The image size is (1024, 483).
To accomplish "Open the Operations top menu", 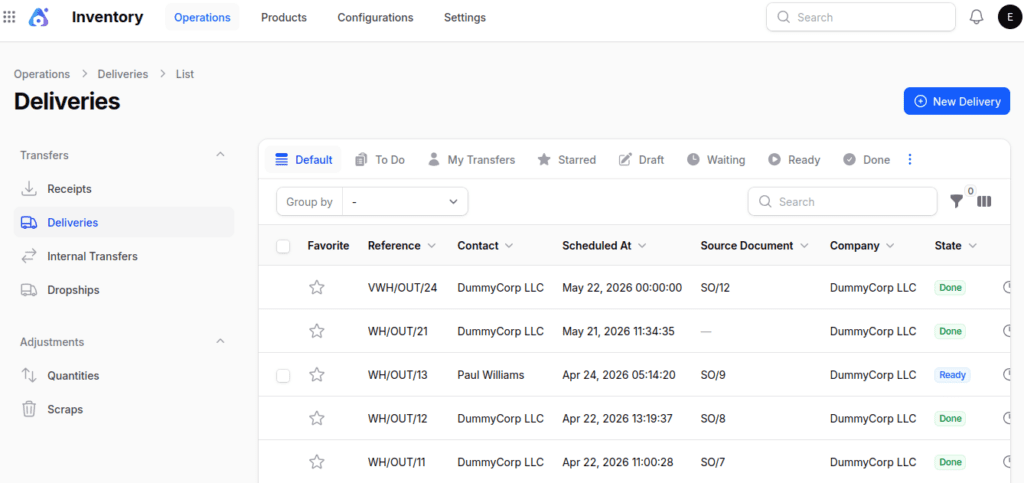I will click(202, 18).
